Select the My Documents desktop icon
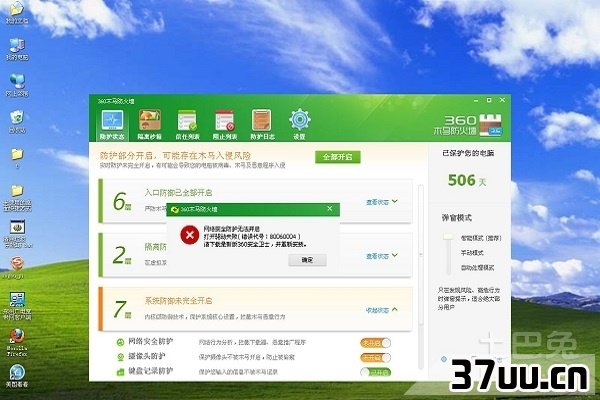Image resolution: width=600 pixels, height=400 pixels. tap(16, 13)
